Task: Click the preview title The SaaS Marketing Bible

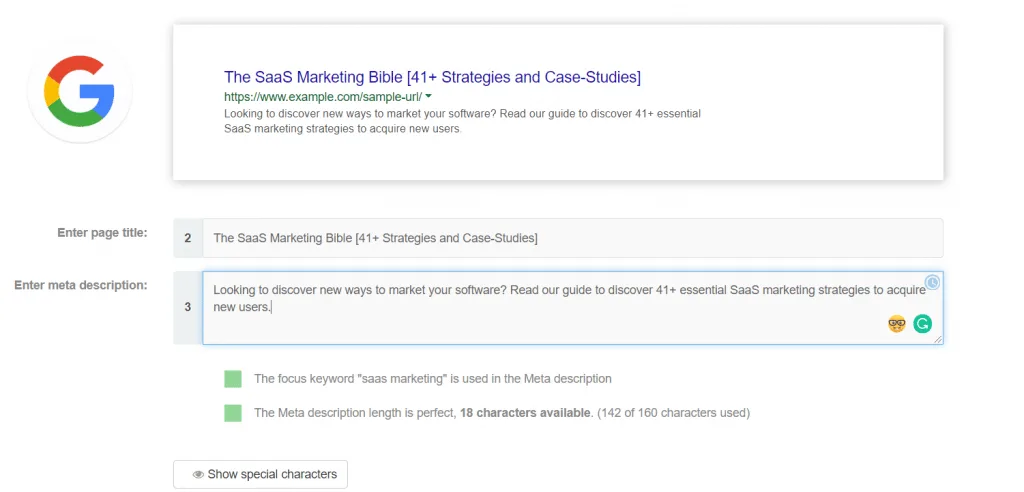Action: coord(432,77)
